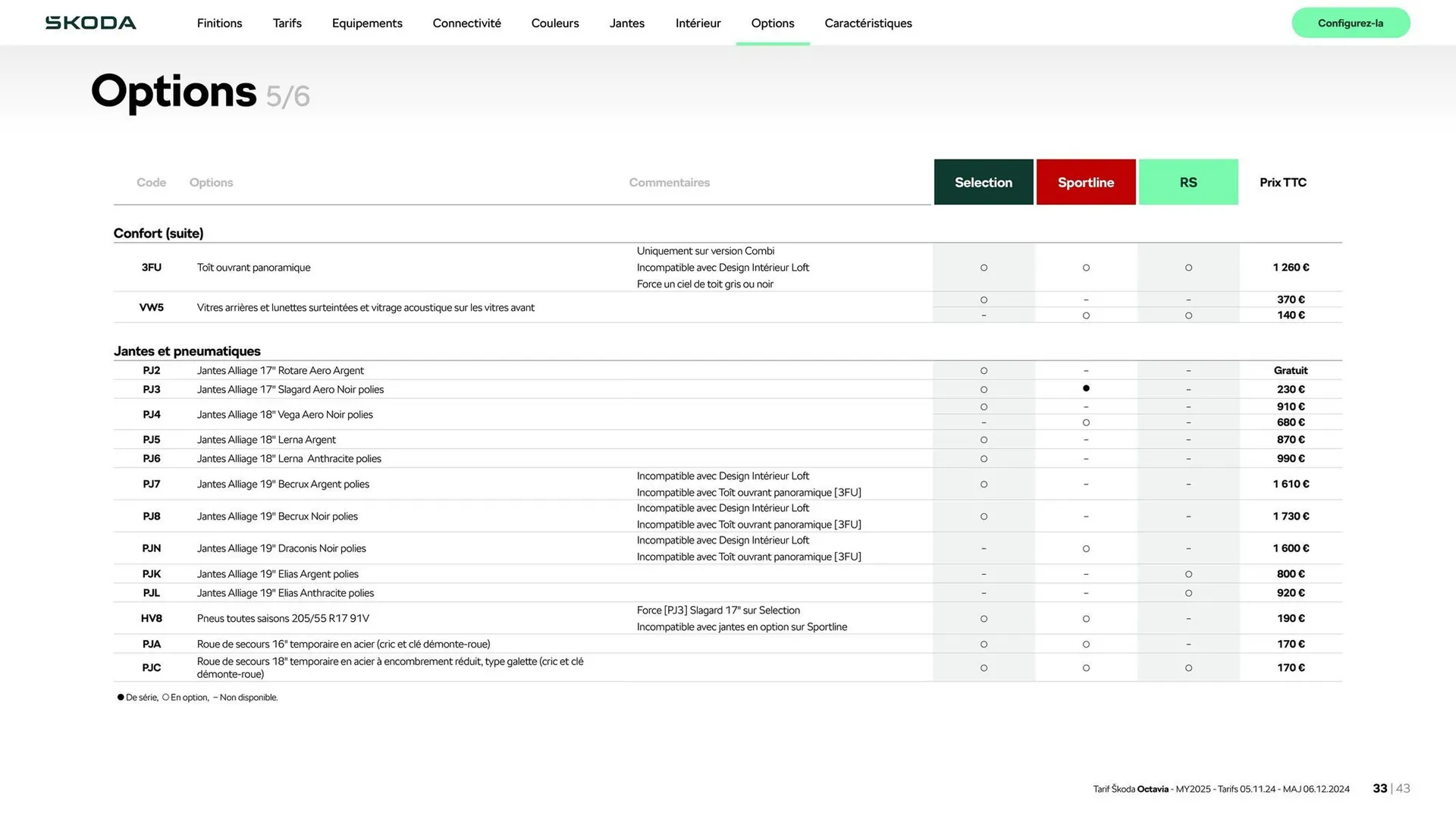
Task: Click the Options tab
Action: pyautogui.click(x=772, y=24)
